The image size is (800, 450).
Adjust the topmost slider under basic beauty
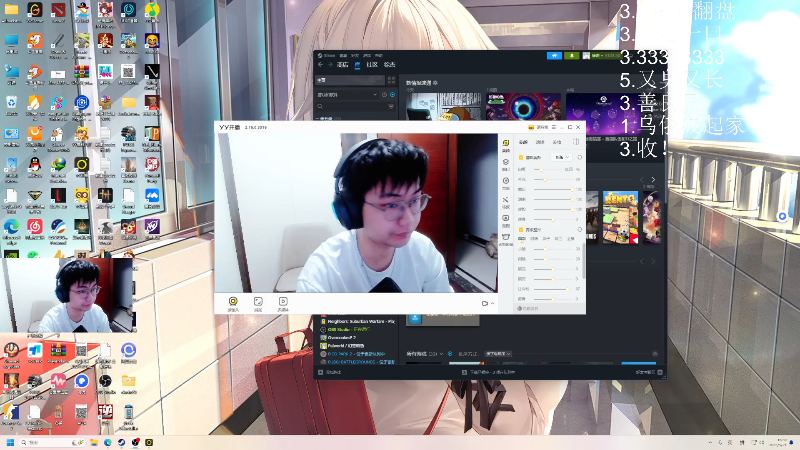click(x=549, y=169)
